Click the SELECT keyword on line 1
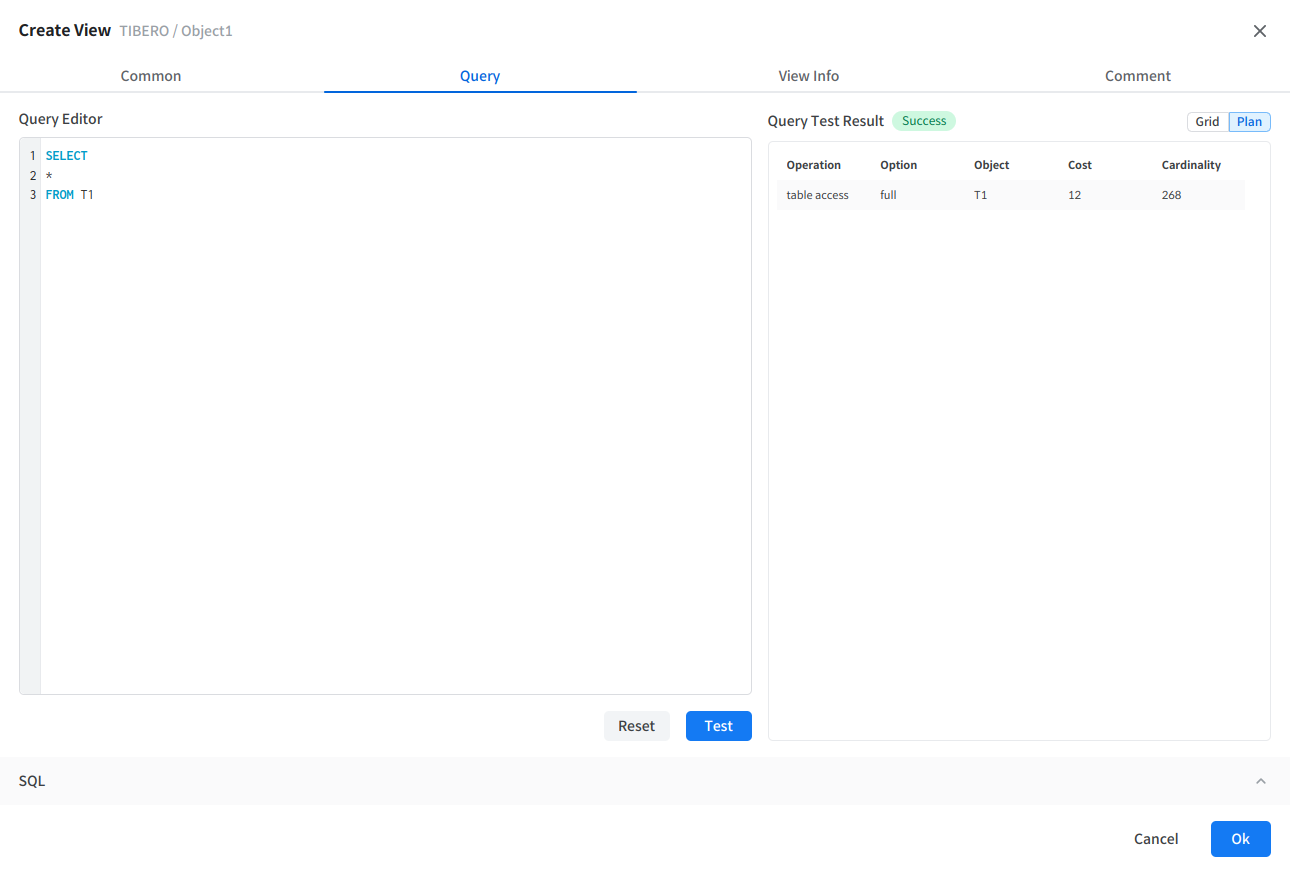 67,156
